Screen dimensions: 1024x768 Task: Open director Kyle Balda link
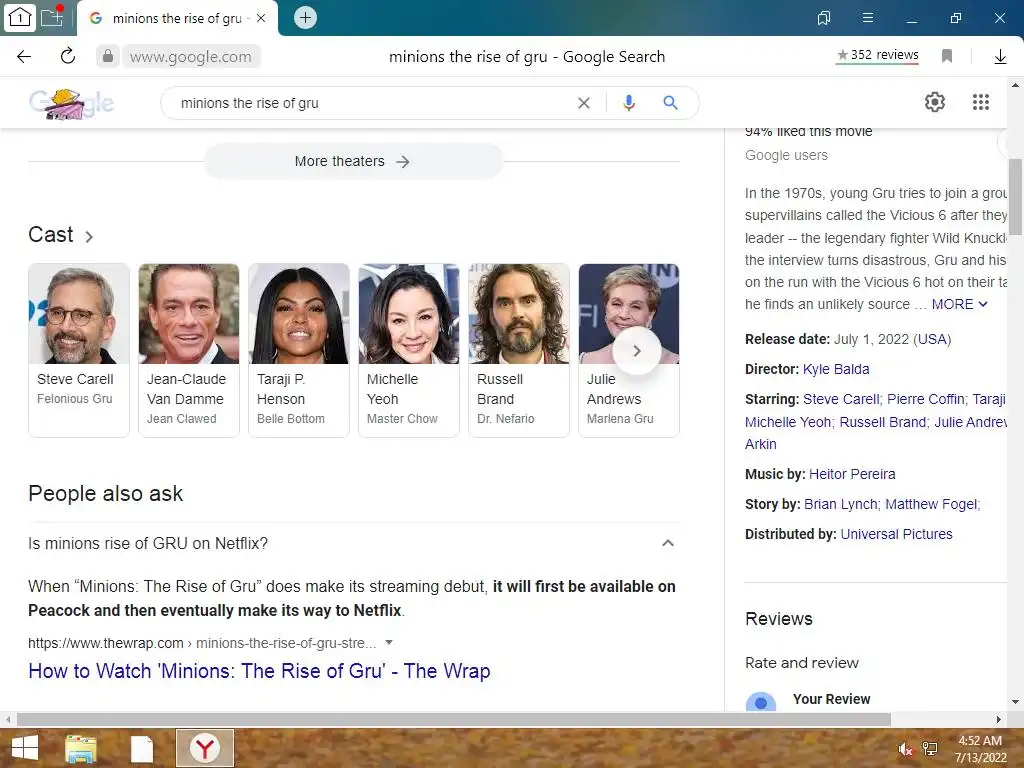click(836, 370)
